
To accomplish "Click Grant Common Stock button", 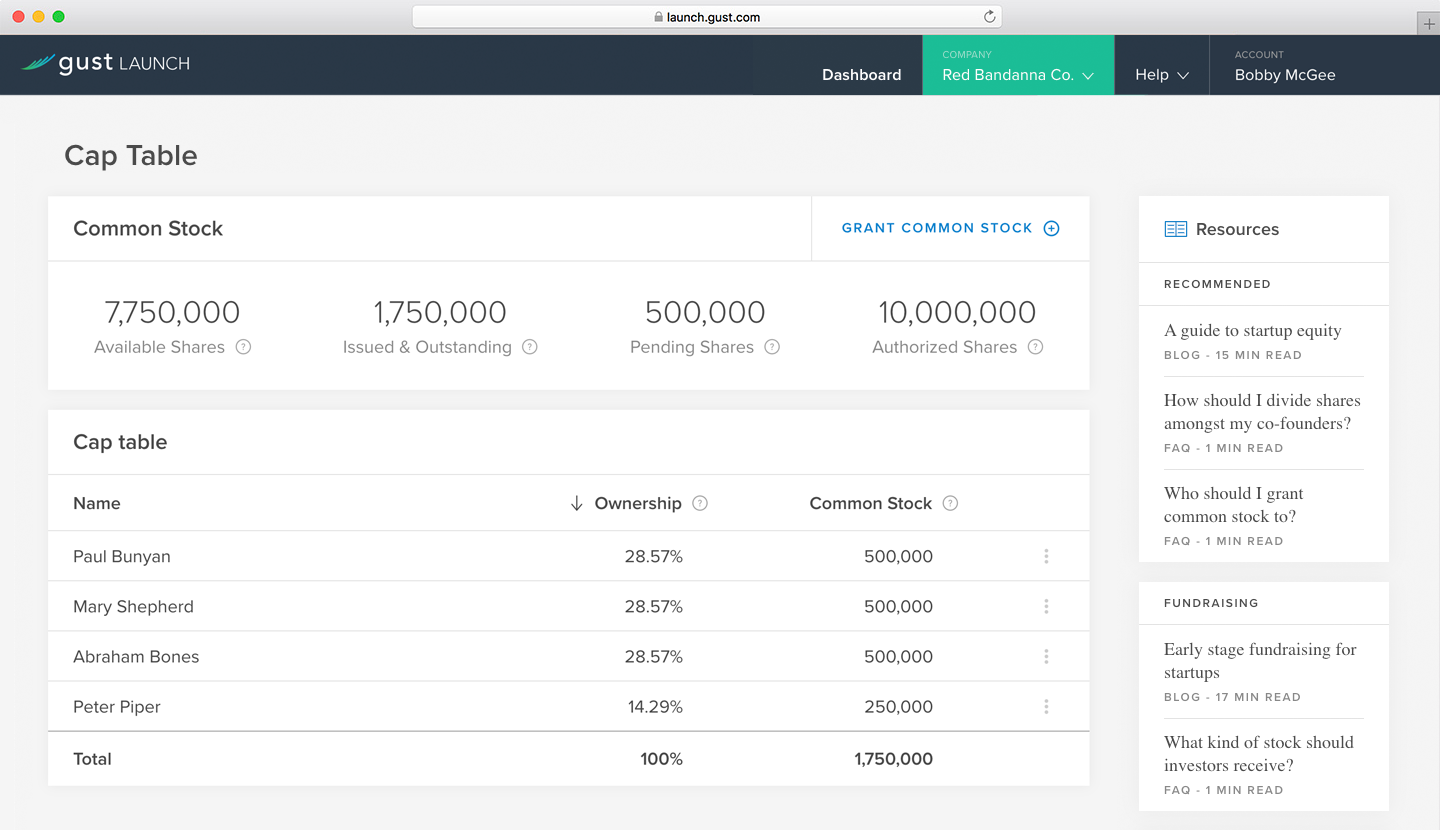I will [x=950, y=228].
